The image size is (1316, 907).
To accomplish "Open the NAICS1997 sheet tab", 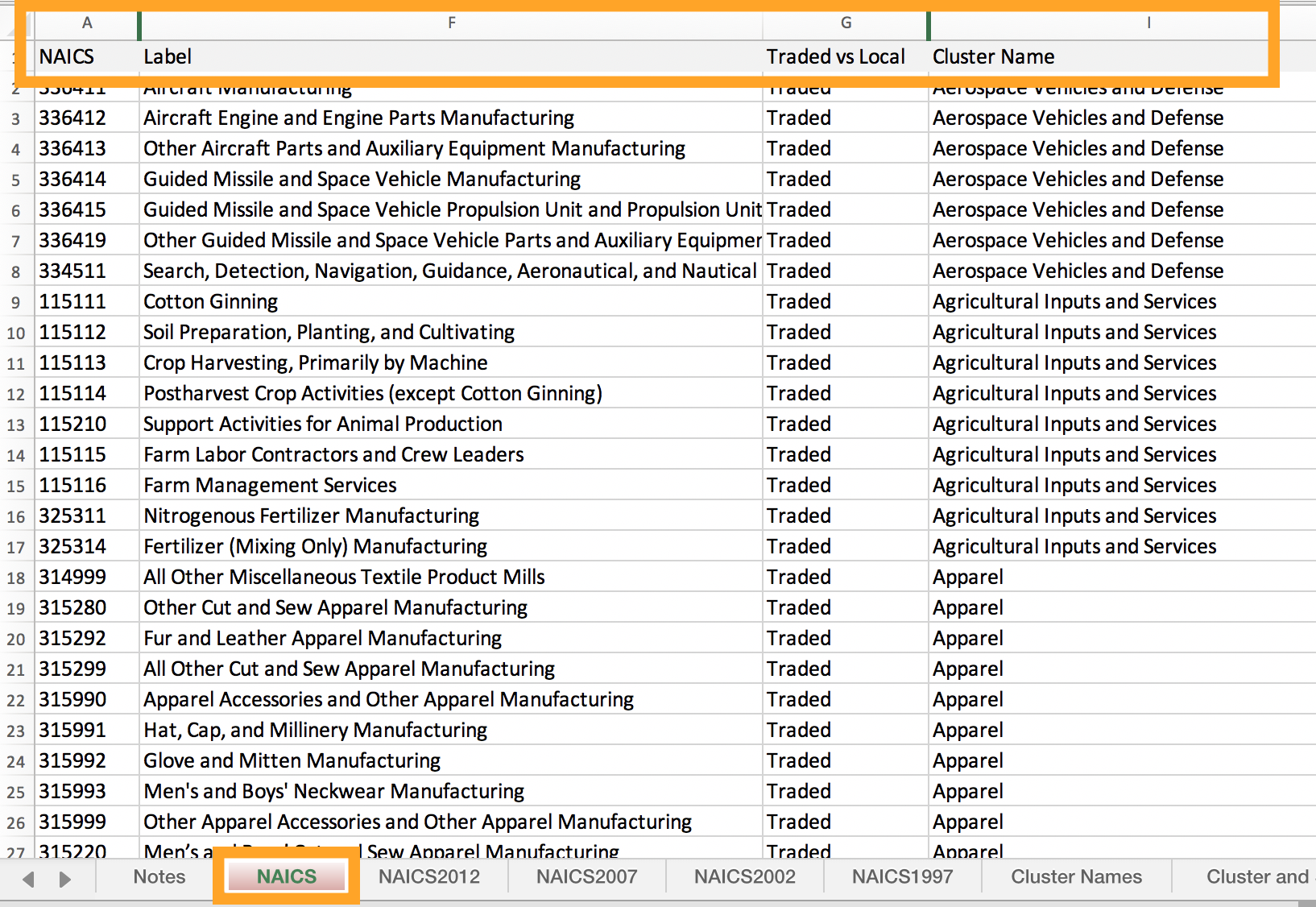I will coord(903,876).
